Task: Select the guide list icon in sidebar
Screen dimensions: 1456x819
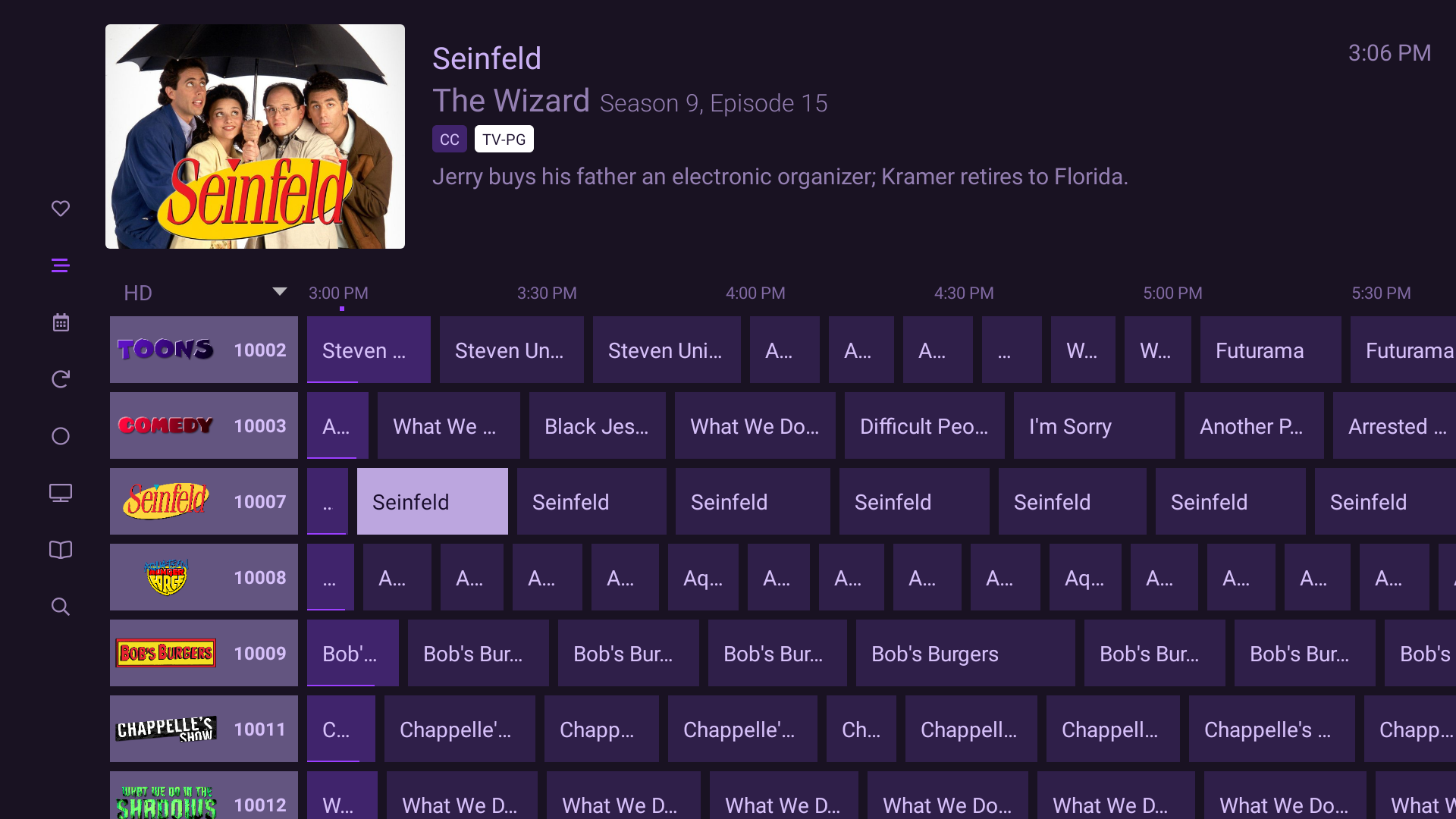Action: pyautogui.click(x=61, y=265)
